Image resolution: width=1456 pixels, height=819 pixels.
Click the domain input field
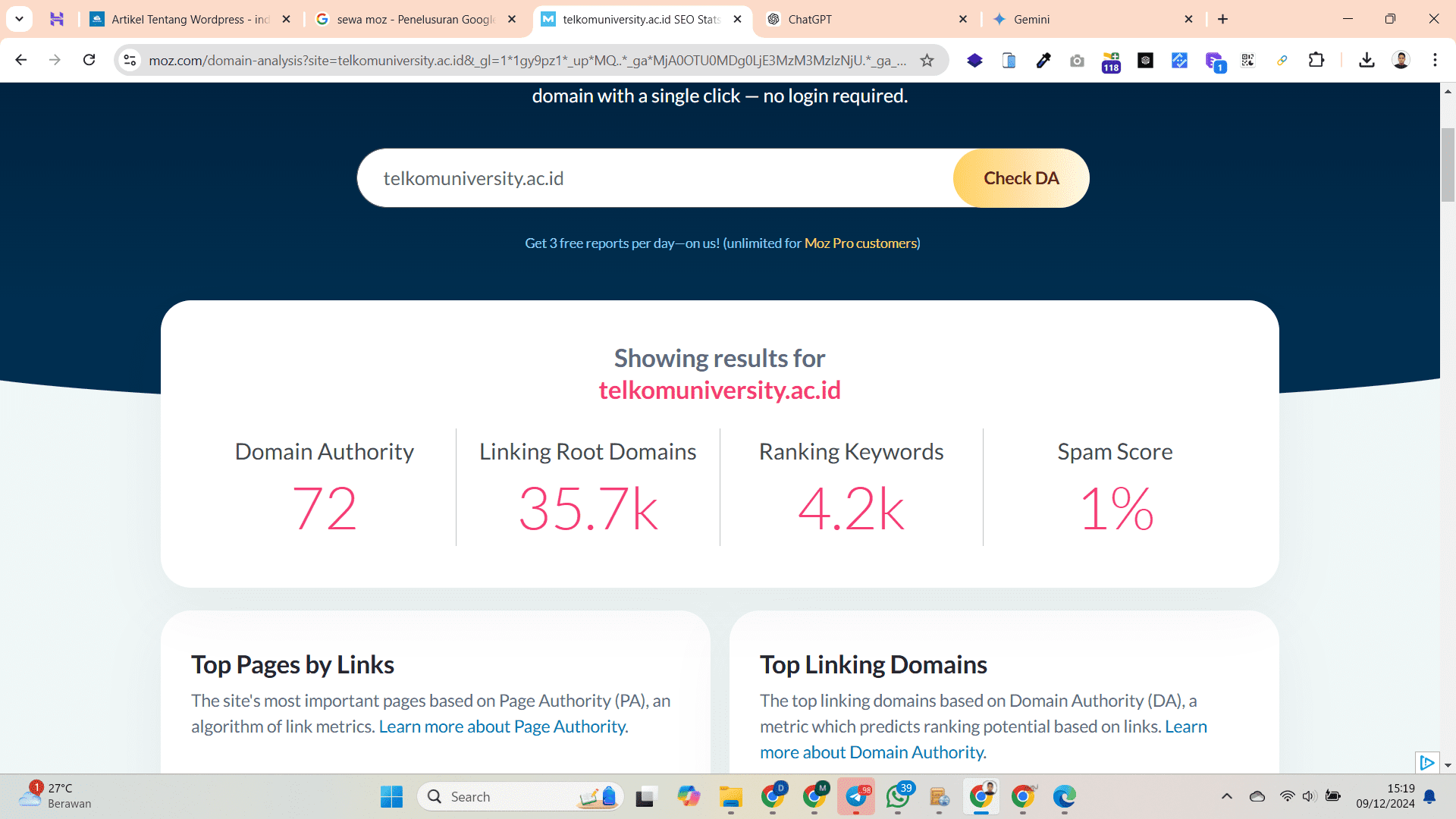point(655,178)
